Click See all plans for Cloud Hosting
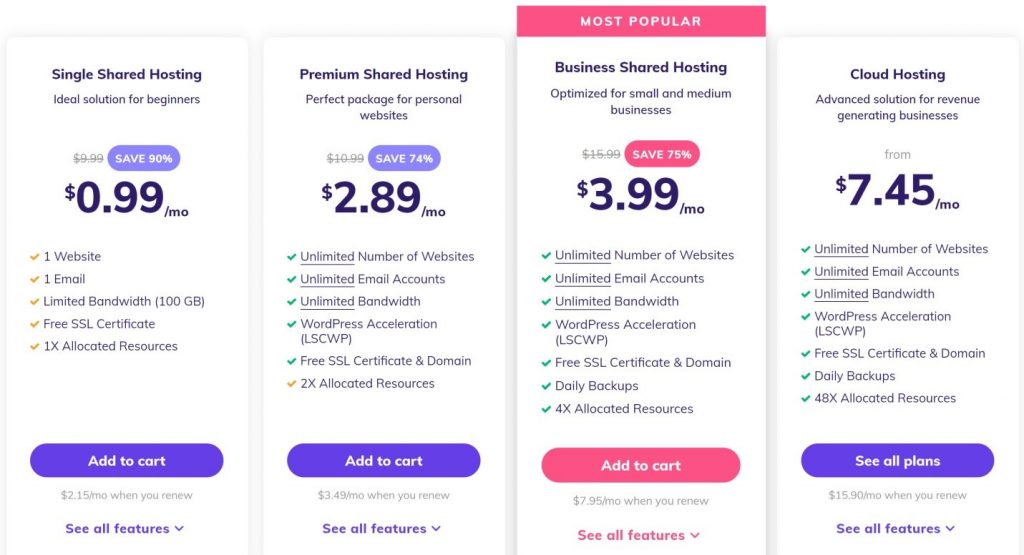 click(897, 460)
